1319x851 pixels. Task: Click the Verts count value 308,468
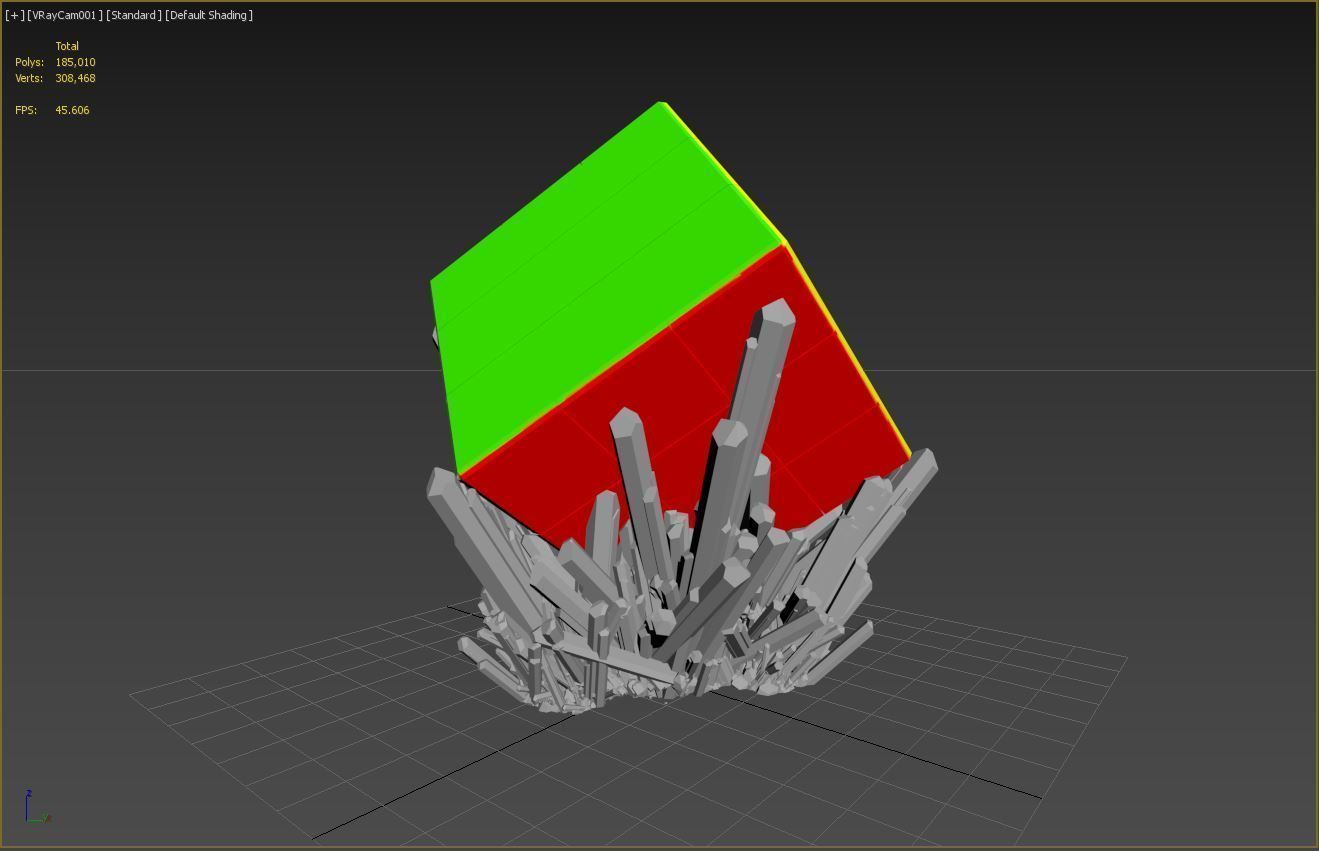75,78
